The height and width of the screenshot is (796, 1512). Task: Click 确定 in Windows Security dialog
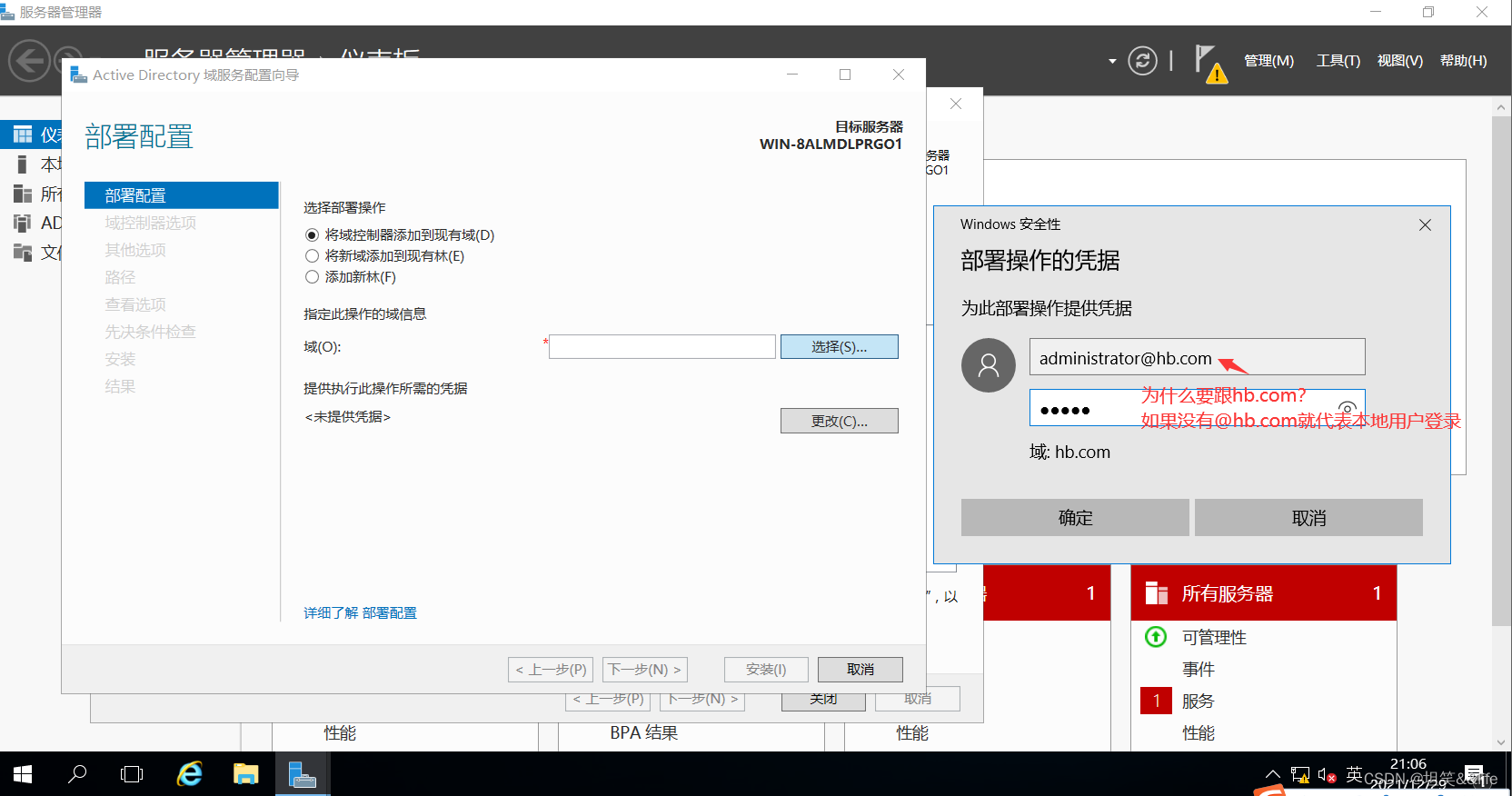[x=1075, y=518]
